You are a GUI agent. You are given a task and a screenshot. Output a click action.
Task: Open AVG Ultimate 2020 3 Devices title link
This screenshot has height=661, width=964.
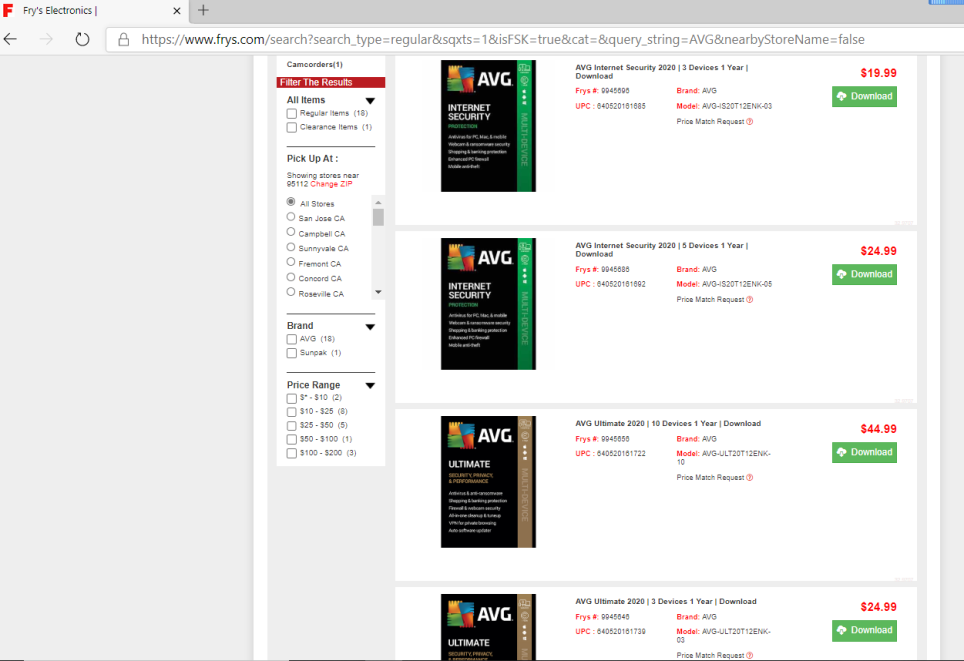[x=666, y=601]
